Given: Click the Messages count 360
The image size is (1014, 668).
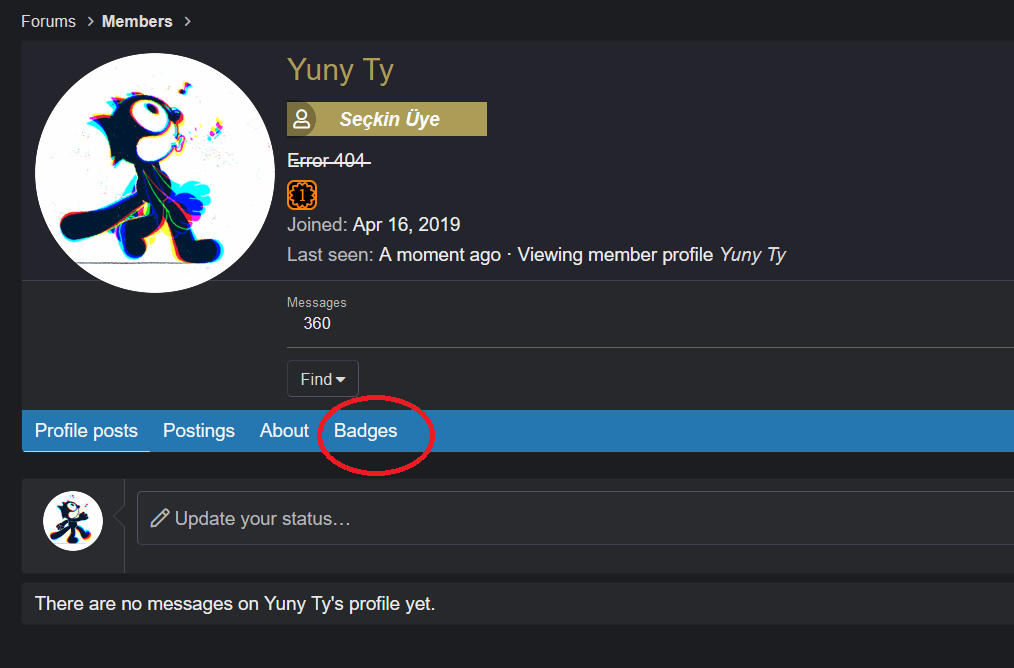Looking at the screenshot, I should (317, 323).
